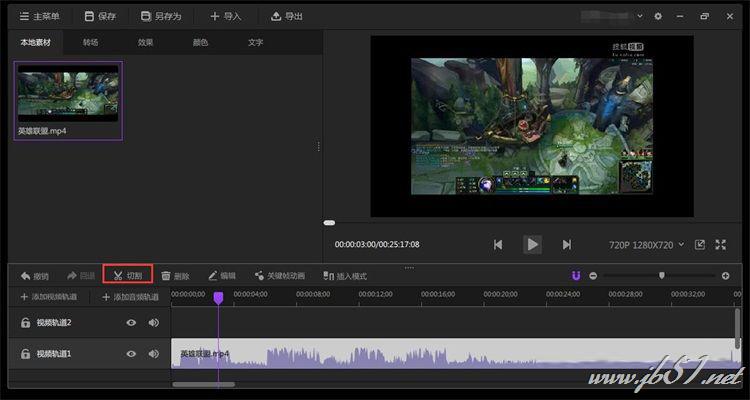Expand the account dropdown arrow beside settings
Viewport: 750px width, 400px height.
point(641,16)
